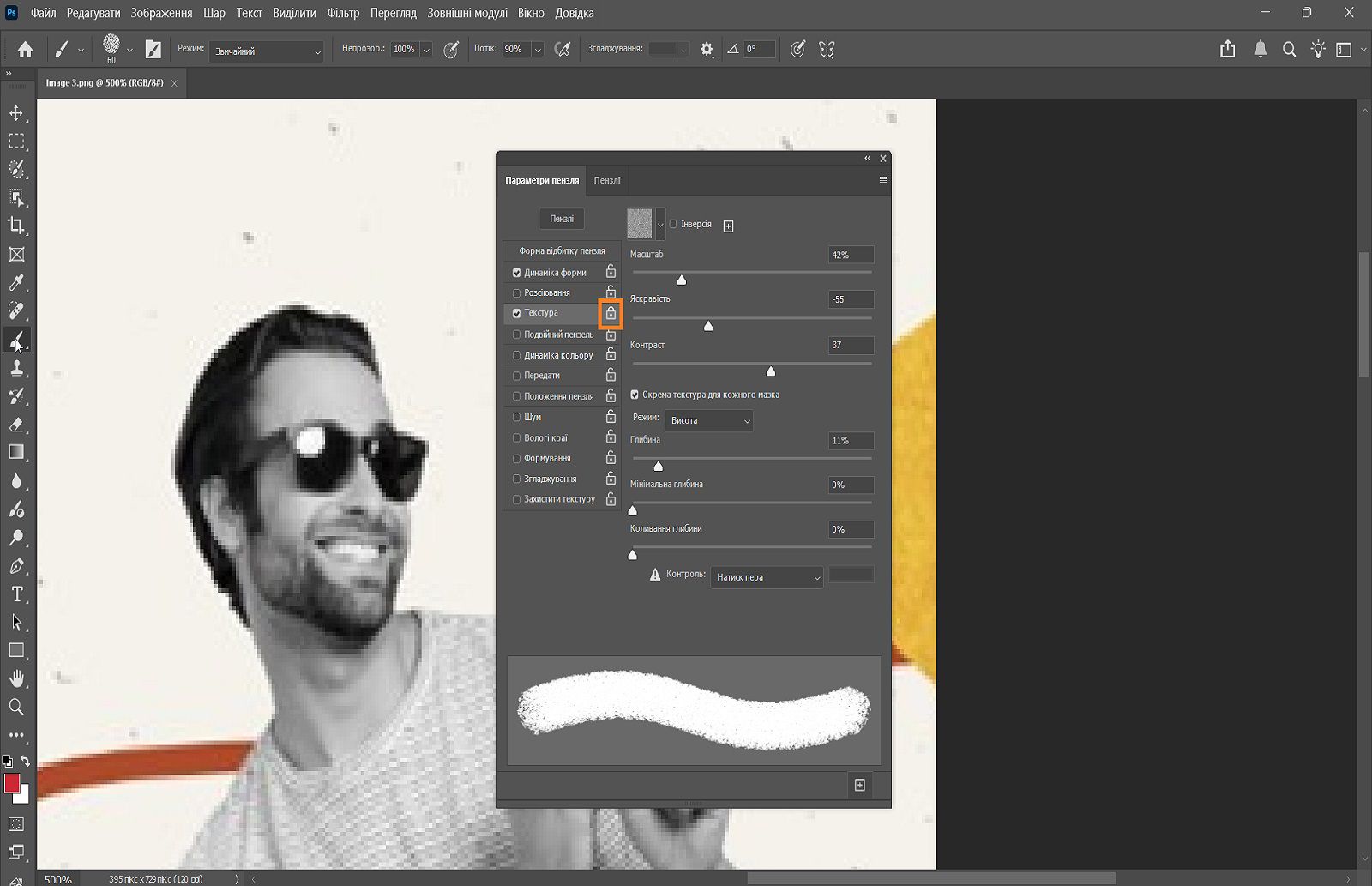Open the Натиск пера control dropdown
Screen dimensions: 1372x886
tap(766, 577)
